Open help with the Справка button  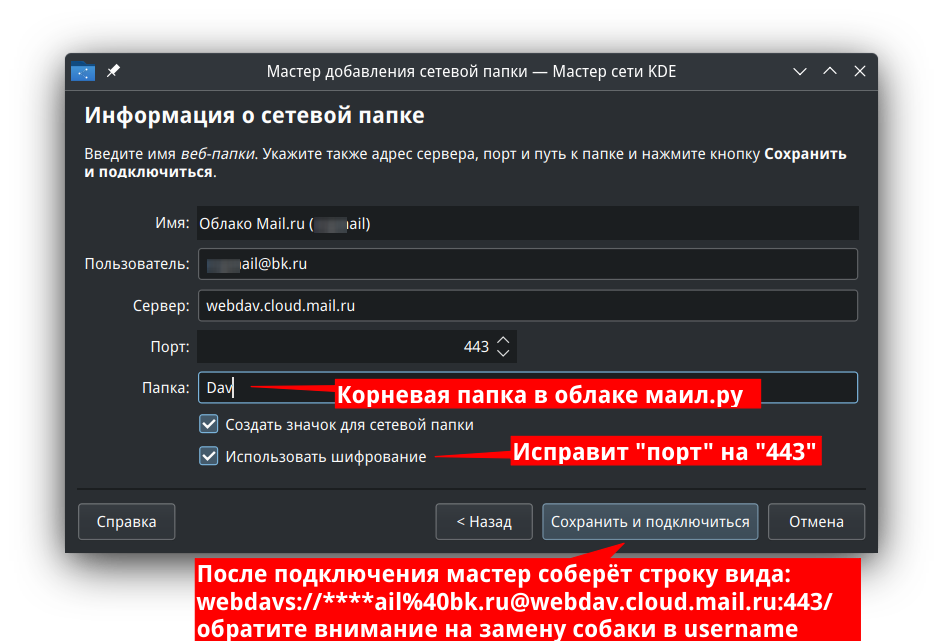tap(126, 521)
